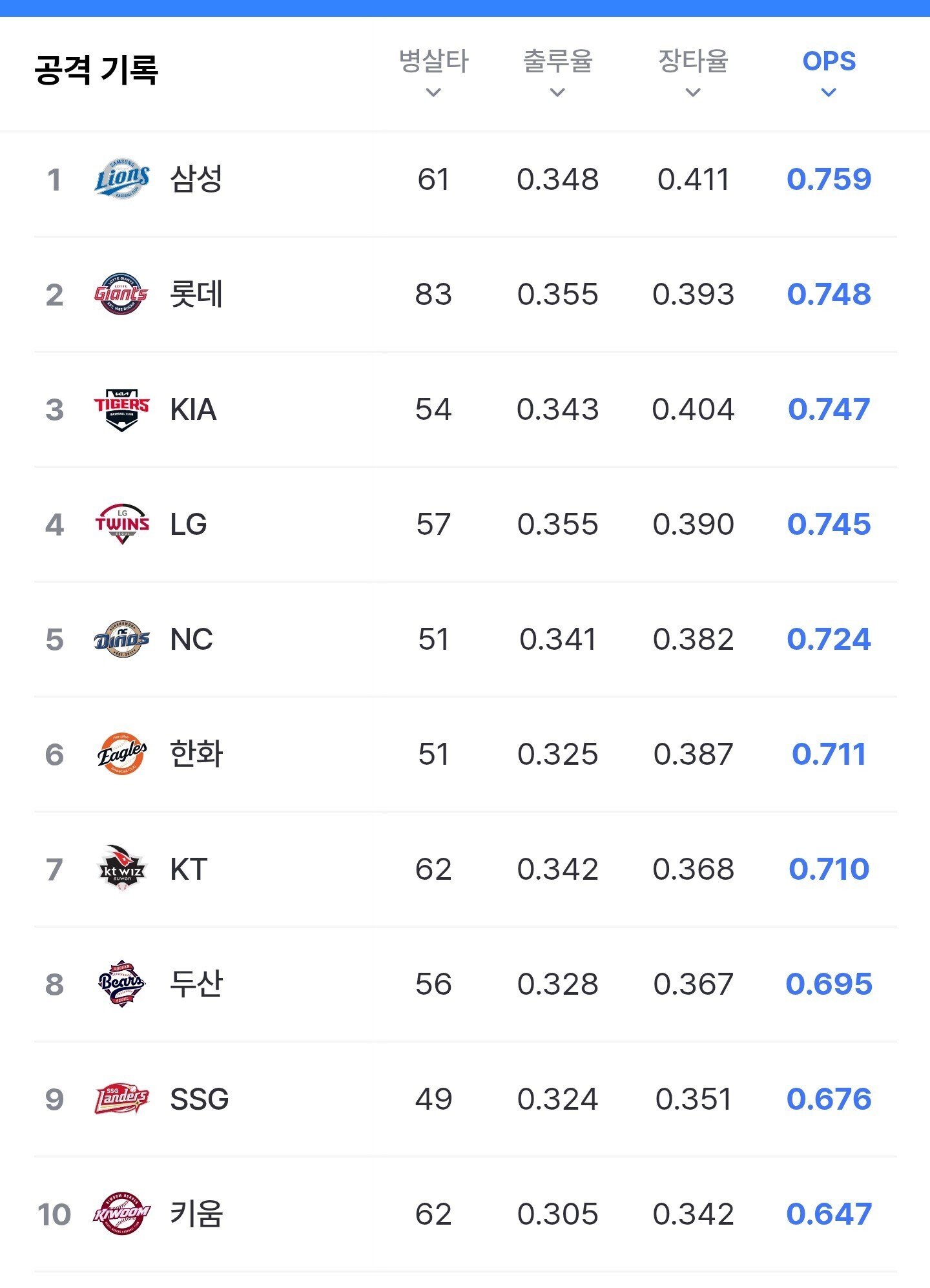
Task: Click the KT Wiz team logo
Action: [121, 869]
